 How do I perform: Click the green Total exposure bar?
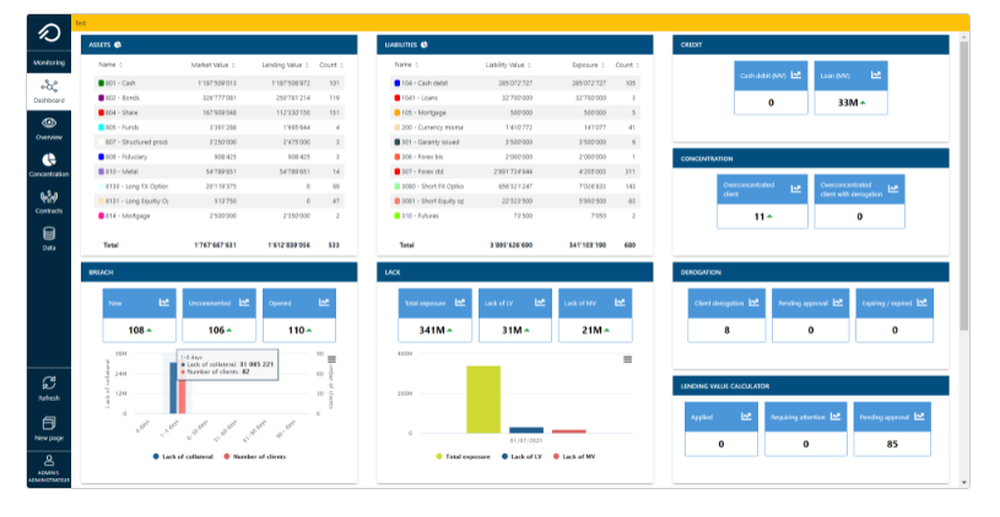pos(483,400)
